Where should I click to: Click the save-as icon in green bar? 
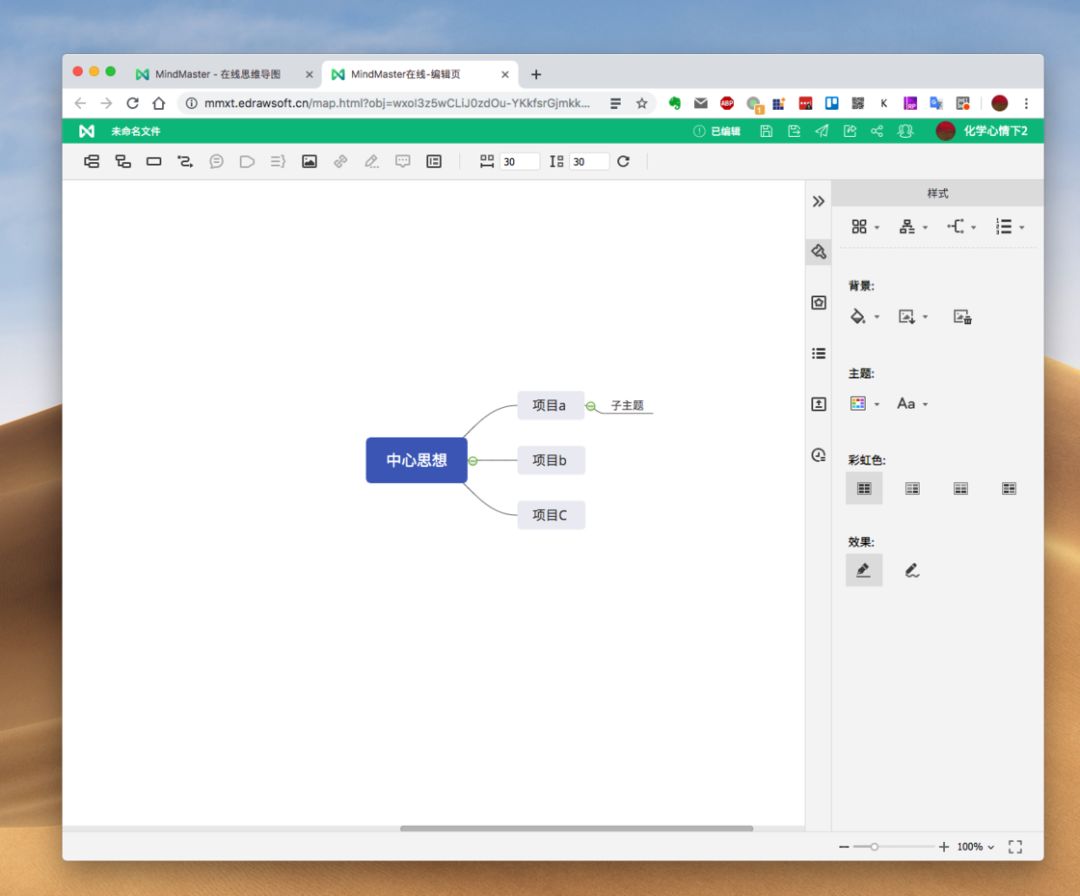pos(794,131)
